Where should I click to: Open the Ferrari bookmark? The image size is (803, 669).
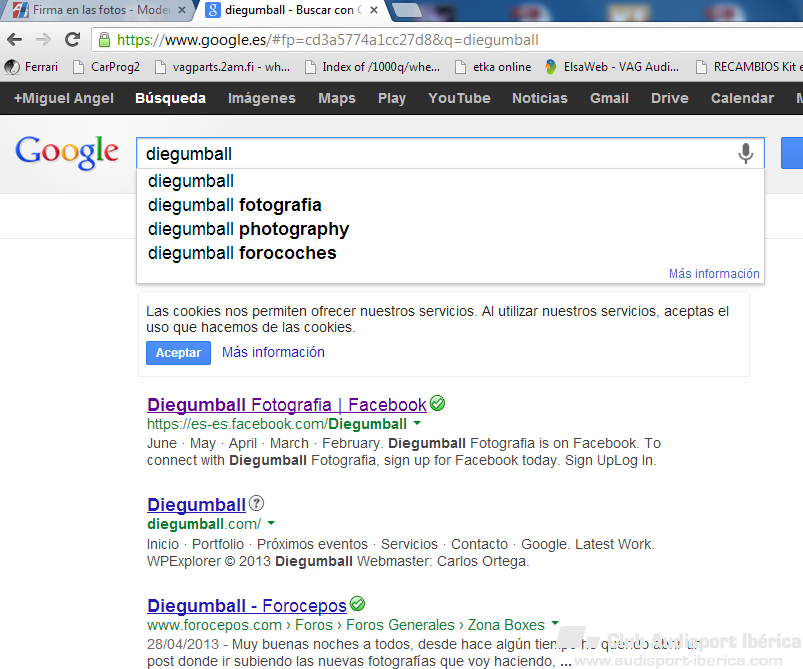point(31,67)
